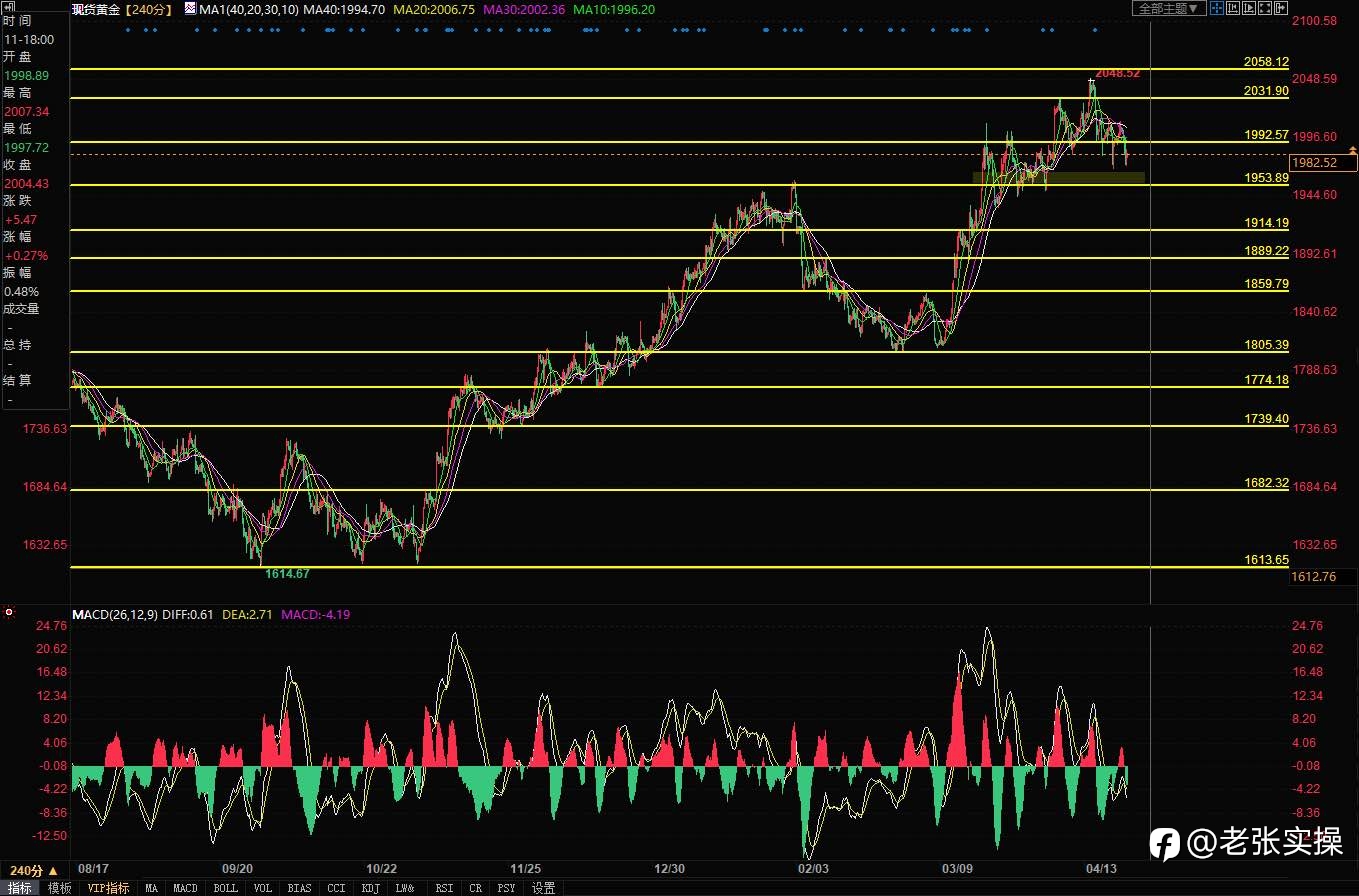The height and width of the screenshot is (896, 1359).
Task: Click the 2031.90 horizontal line label
Action: click(1266, 91)
